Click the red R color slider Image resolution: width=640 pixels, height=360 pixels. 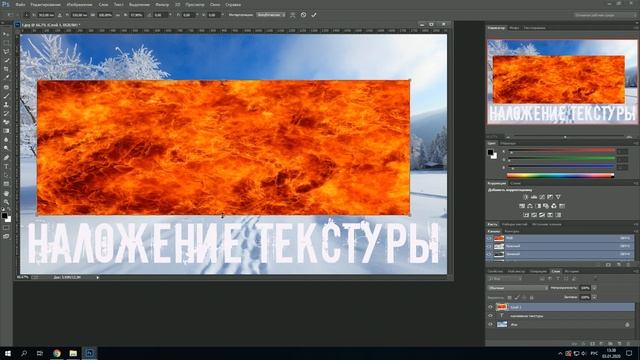click(561, 151)
